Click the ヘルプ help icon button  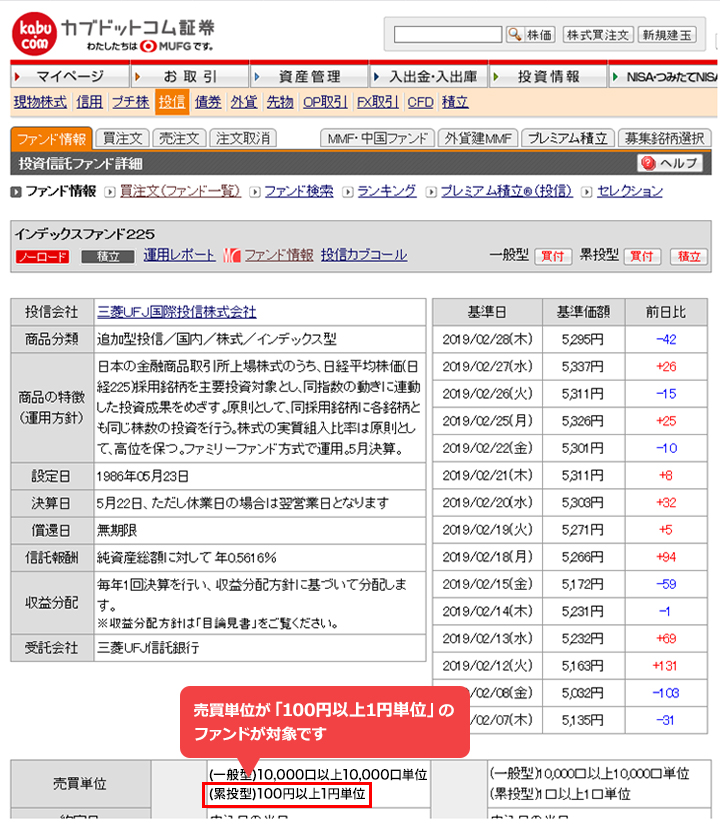670,164
